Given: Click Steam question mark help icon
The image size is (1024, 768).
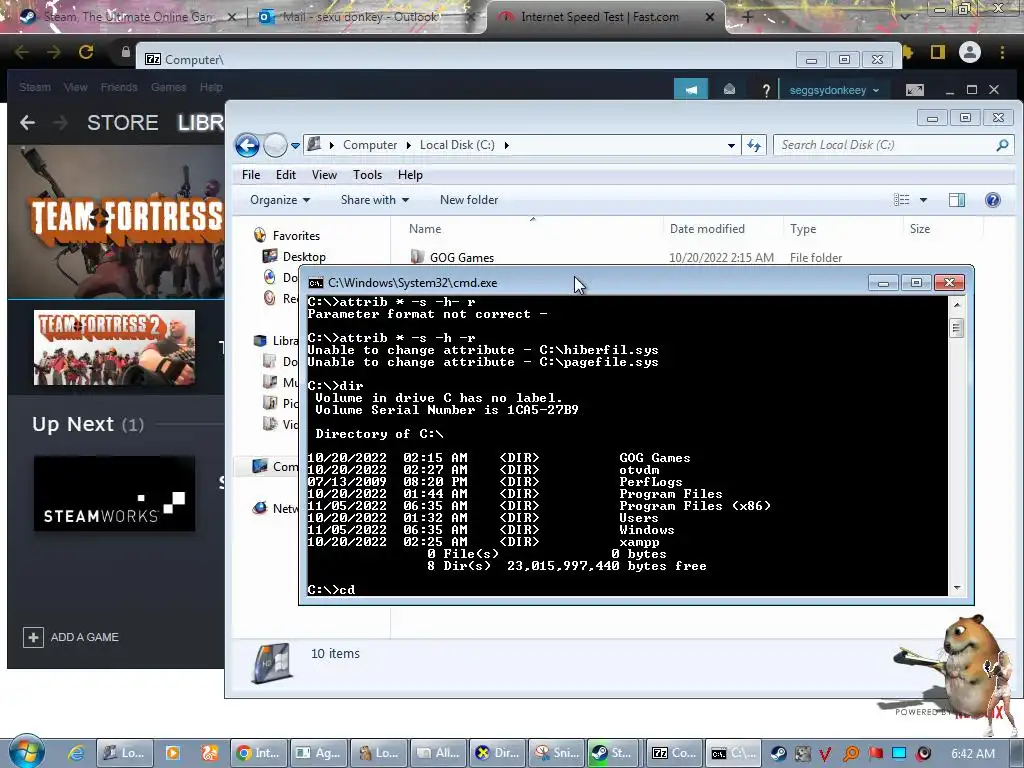Looking at the screenshot, I should (766, 90).
